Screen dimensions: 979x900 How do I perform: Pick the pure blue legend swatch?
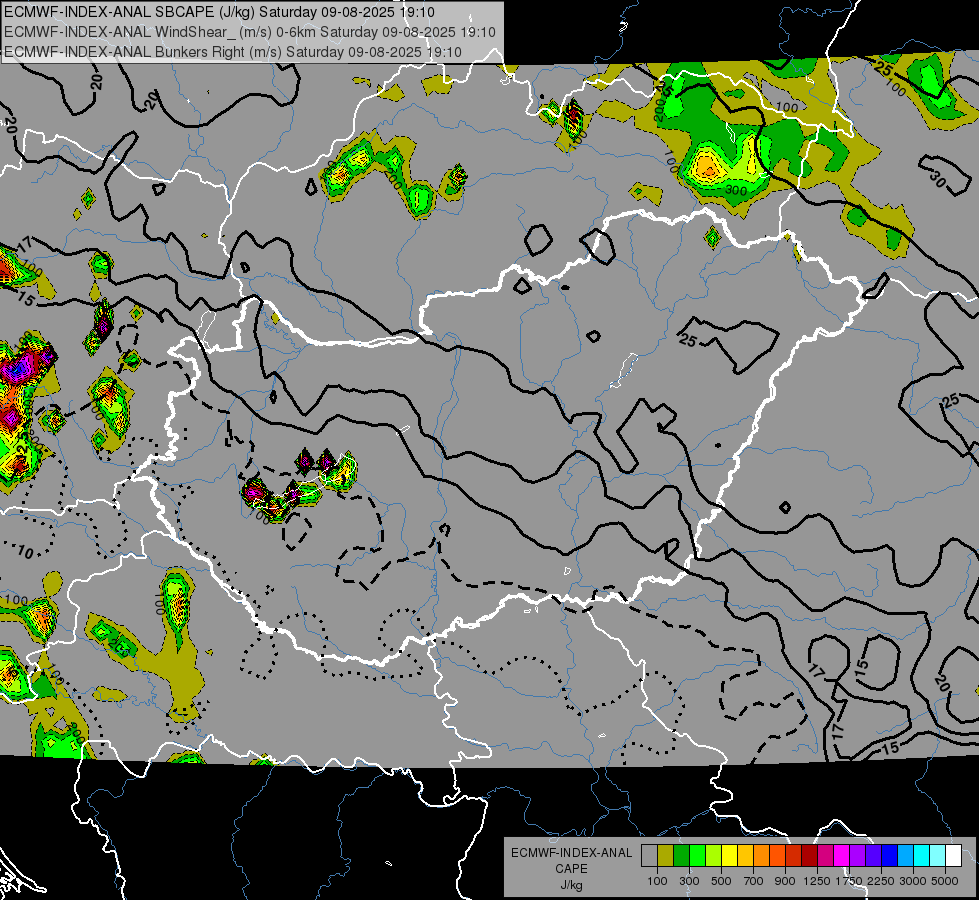pyautogui.click(x=890, y=856)
